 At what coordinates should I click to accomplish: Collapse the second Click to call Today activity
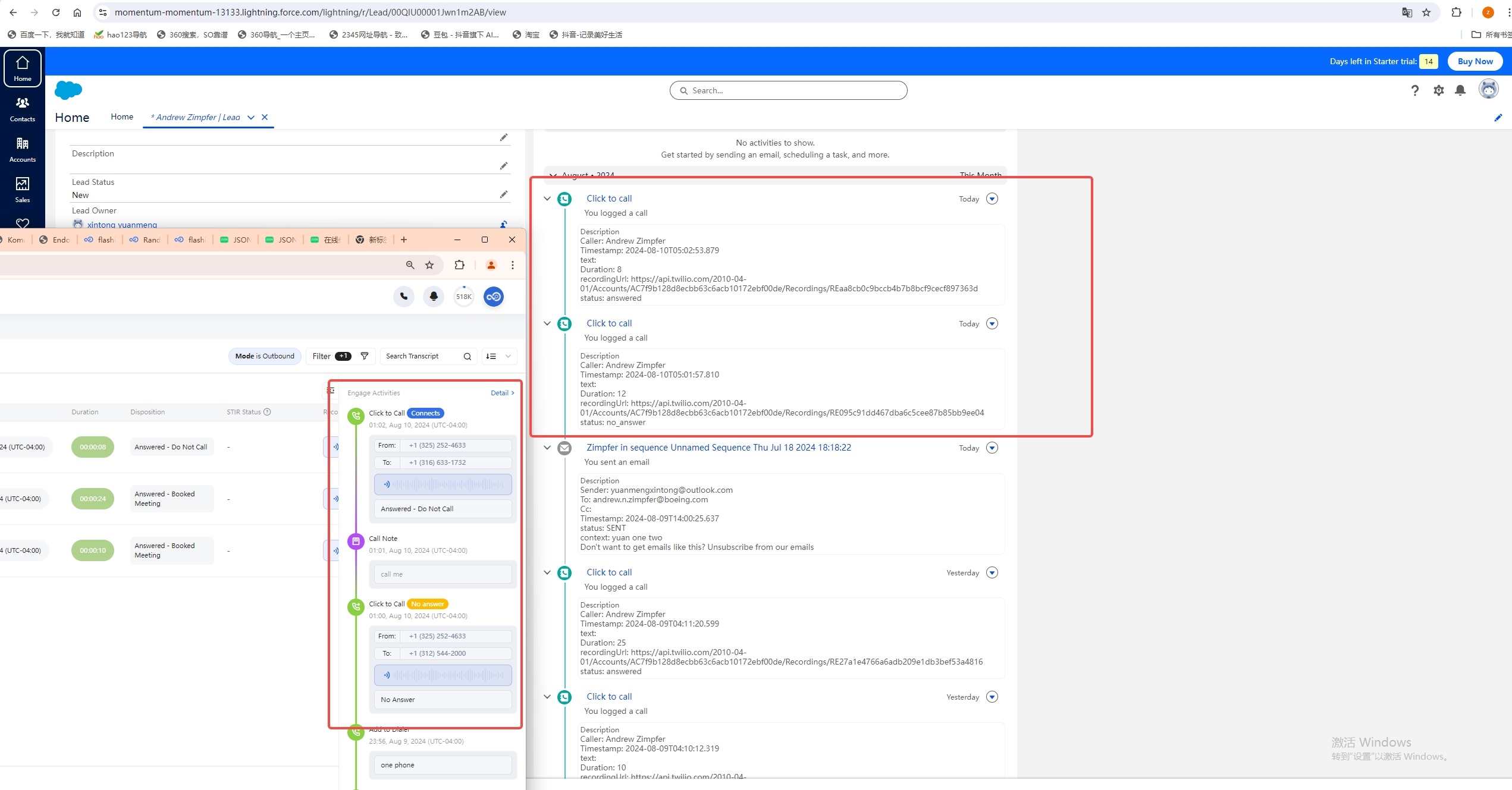pyautogui.click(x=547, y=323)
